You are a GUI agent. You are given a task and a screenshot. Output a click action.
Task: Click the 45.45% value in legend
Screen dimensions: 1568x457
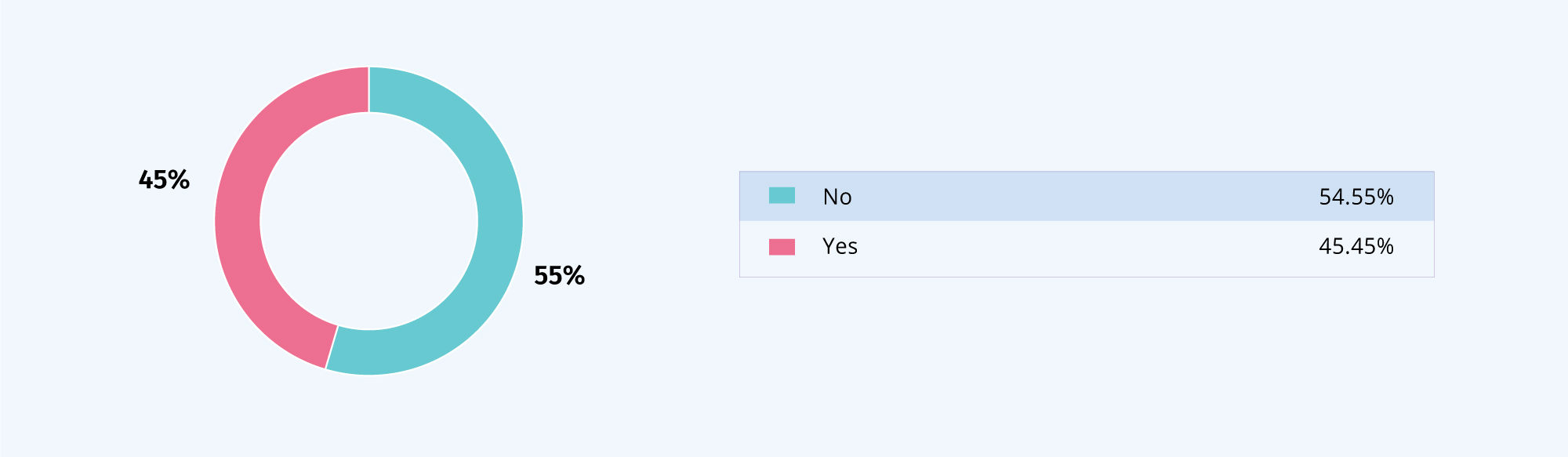(x=1356, y=246)
